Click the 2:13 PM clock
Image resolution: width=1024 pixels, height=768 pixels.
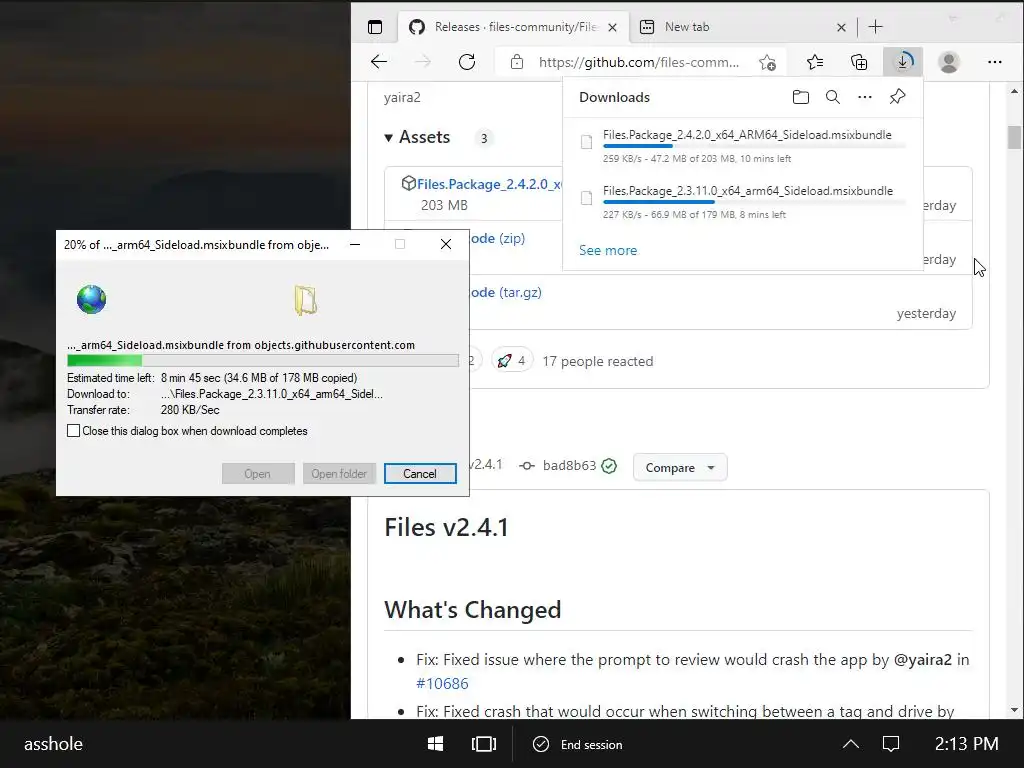pos(966,744)
